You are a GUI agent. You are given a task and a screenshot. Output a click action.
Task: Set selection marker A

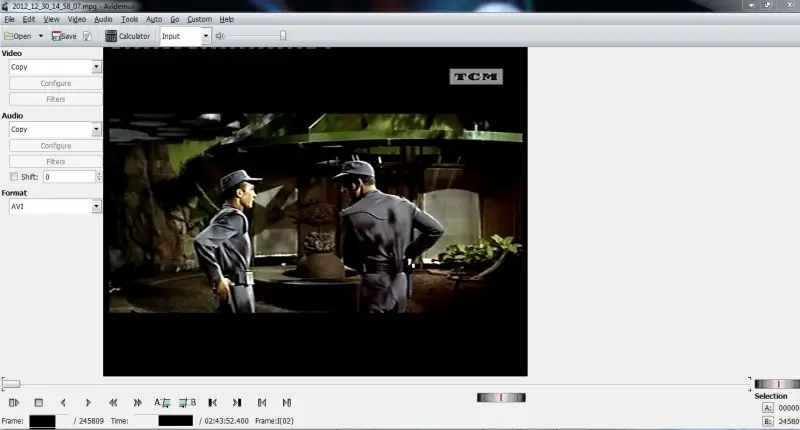point(162,402)
